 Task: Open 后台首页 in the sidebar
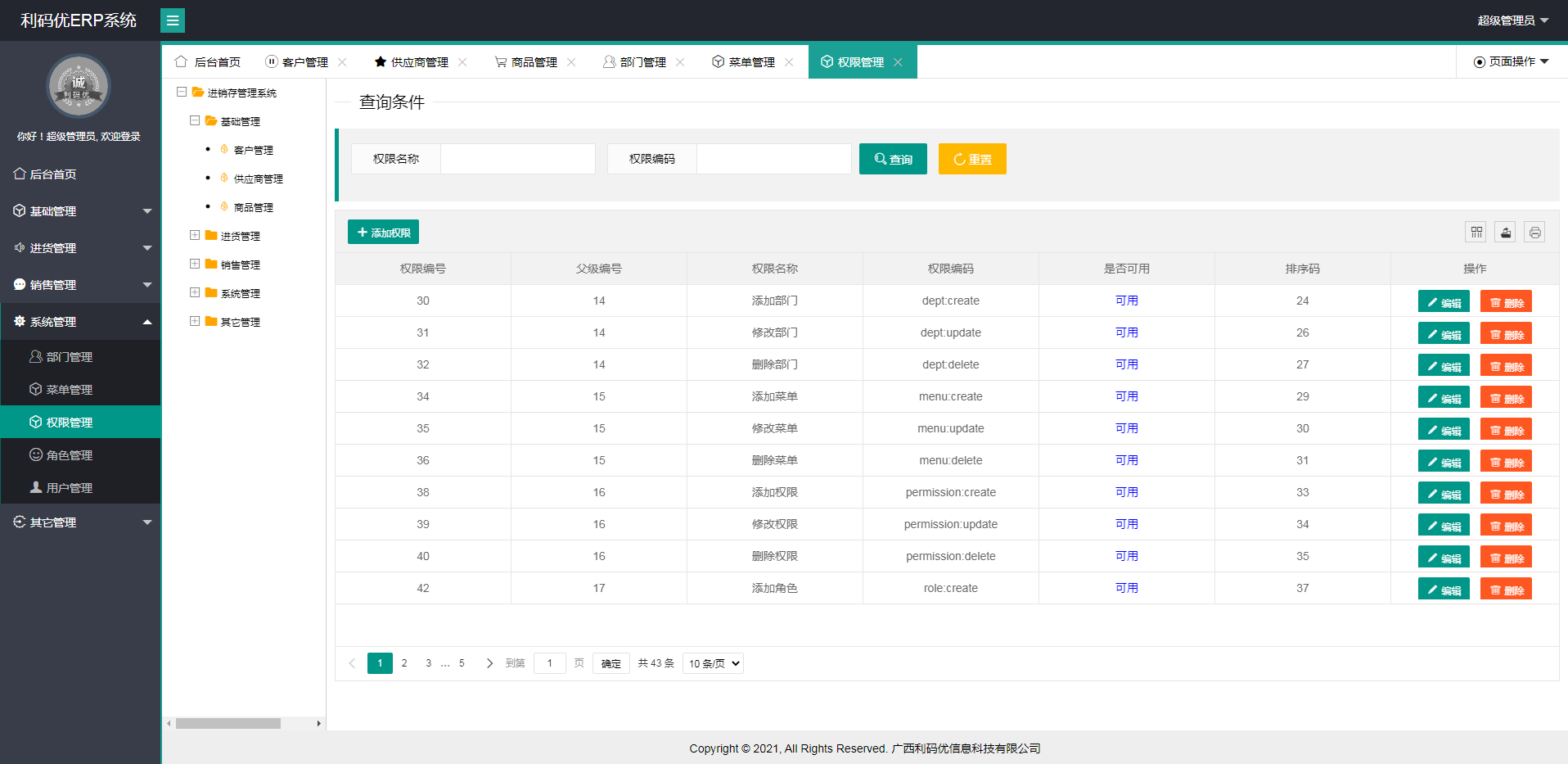pyautogui.click(x=80, y=174)
